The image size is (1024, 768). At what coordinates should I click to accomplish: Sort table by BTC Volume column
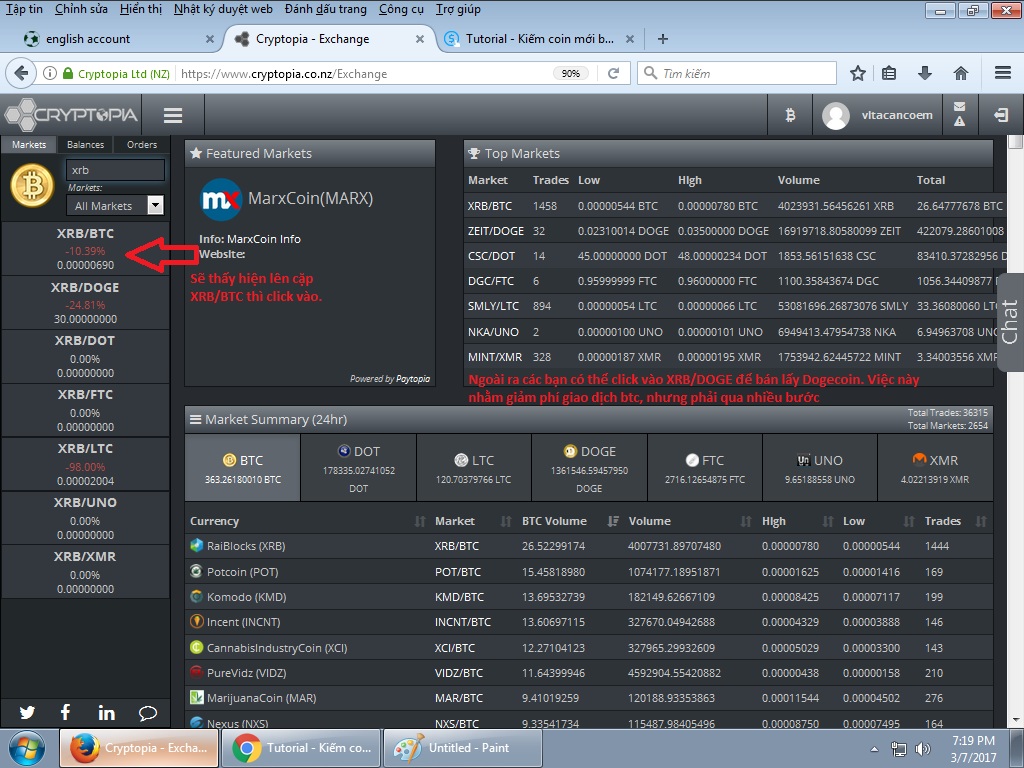[570, 521]
